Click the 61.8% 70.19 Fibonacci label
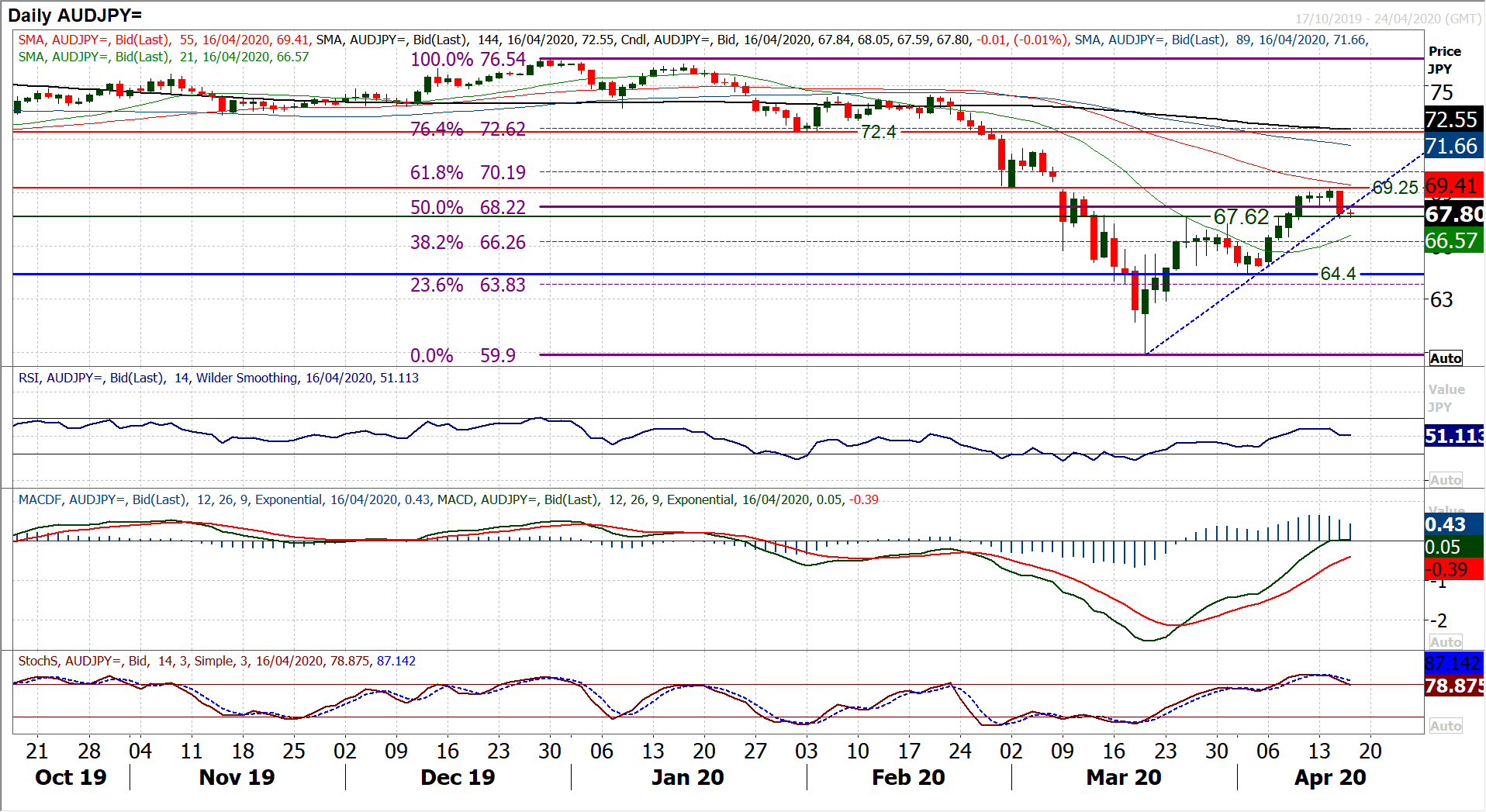 [468, 172]
